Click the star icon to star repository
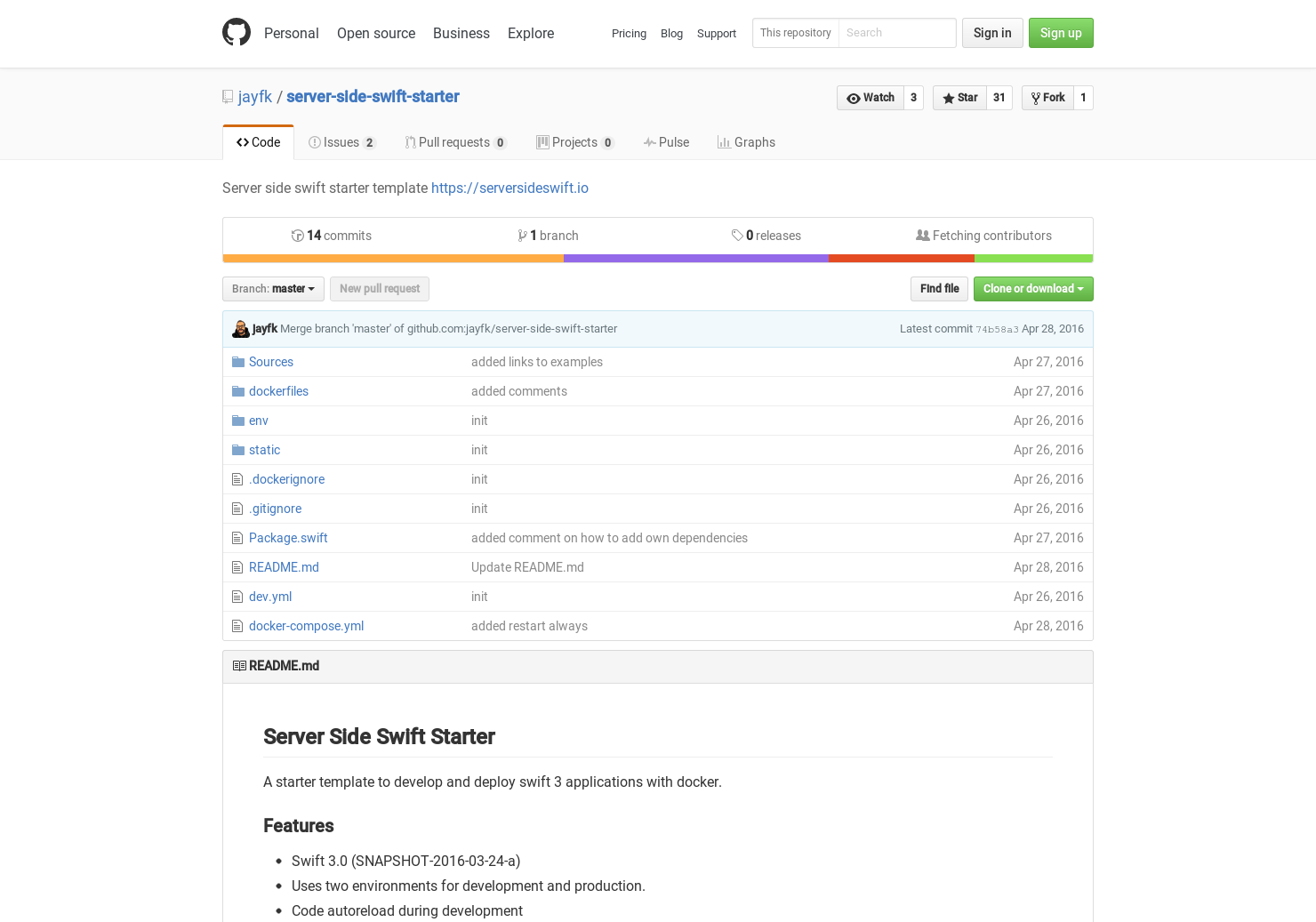This screenshot has width=1316, height=922. coord(948,98)
